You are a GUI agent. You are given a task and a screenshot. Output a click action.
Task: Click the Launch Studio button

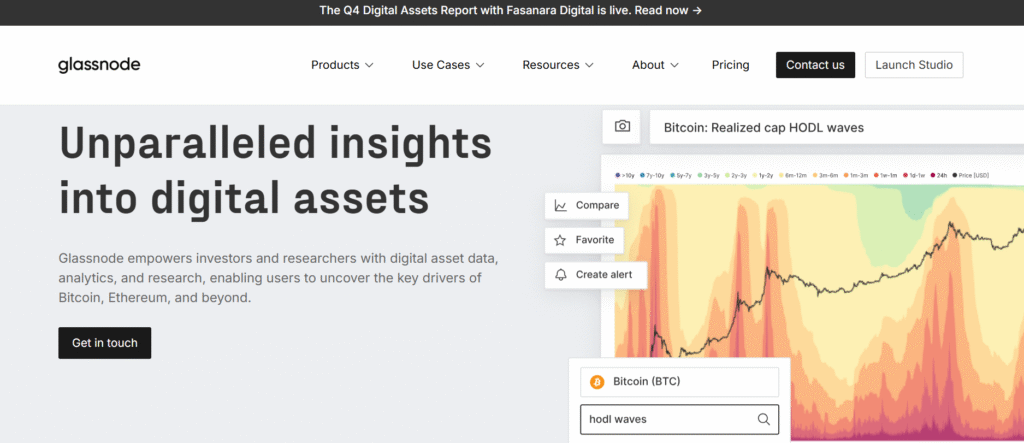914,65
